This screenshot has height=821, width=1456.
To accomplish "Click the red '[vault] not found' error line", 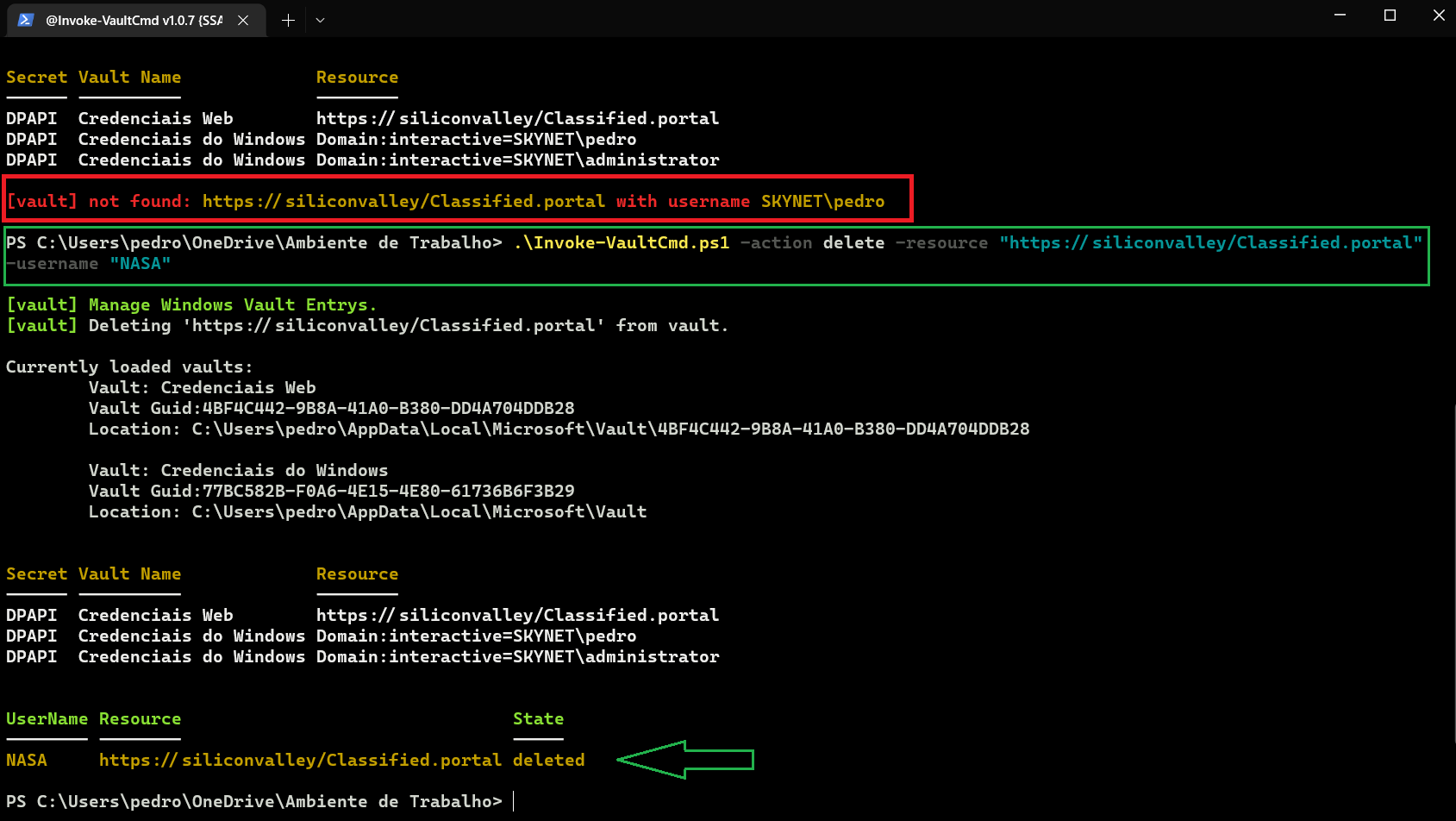I will click(x=446, y=201).
